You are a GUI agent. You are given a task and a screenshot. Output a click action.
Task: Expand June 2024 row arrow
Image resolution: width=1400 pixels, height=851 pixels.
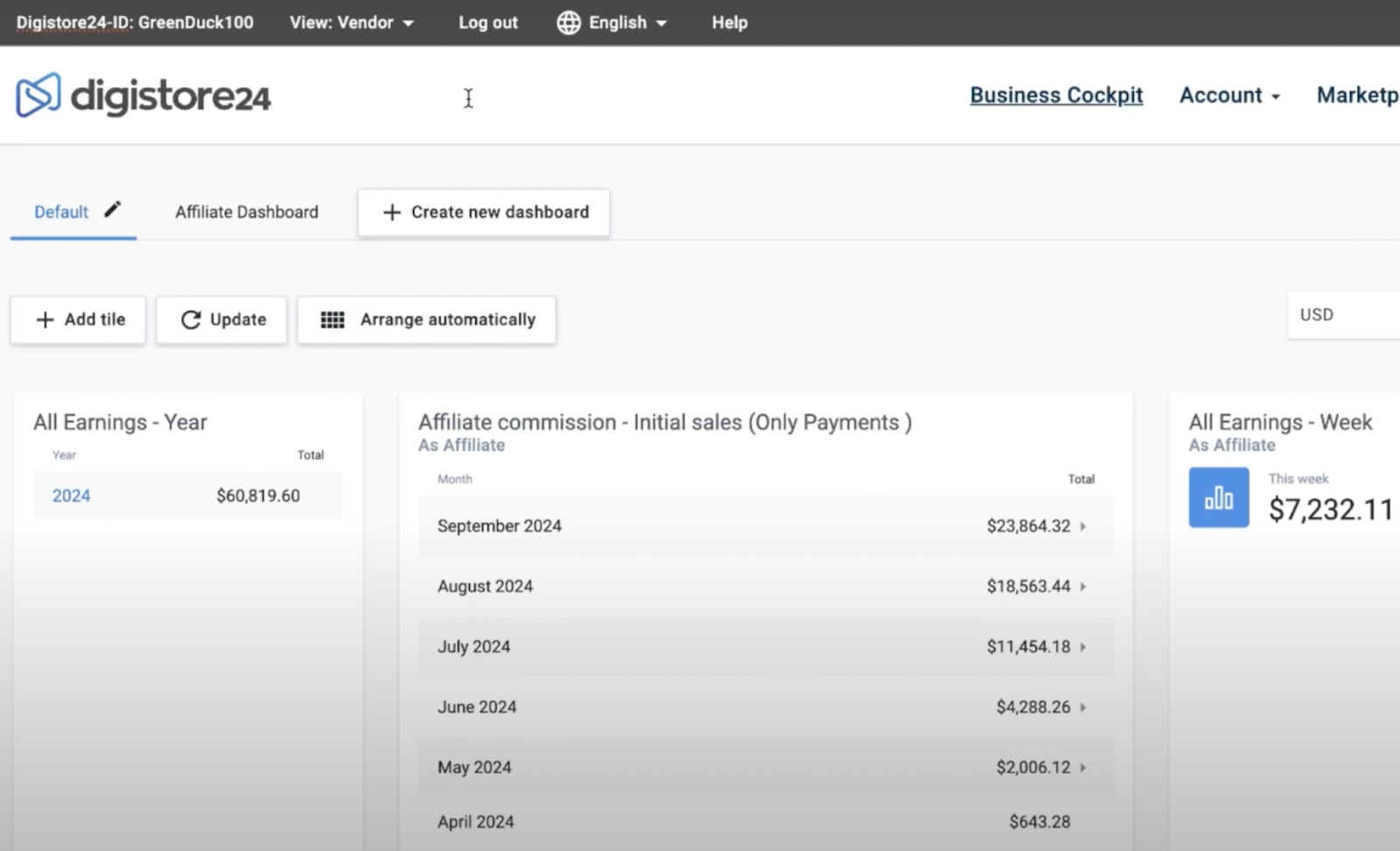tap(1083, 708)
